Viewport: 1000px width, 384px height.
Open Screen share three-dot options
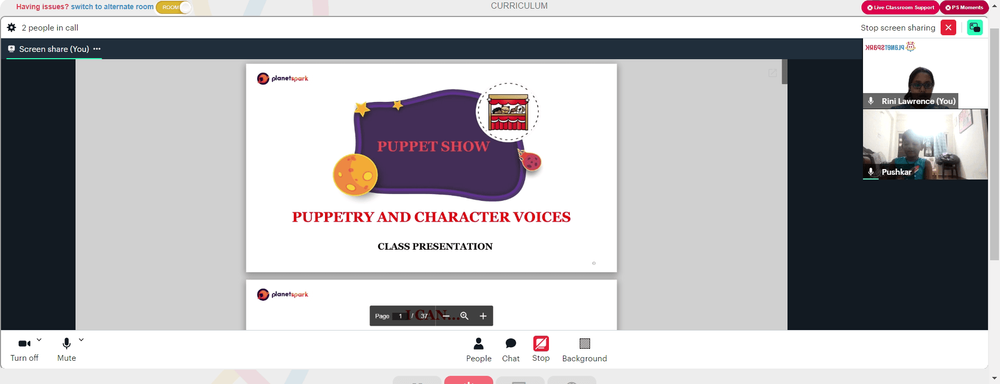97,49
